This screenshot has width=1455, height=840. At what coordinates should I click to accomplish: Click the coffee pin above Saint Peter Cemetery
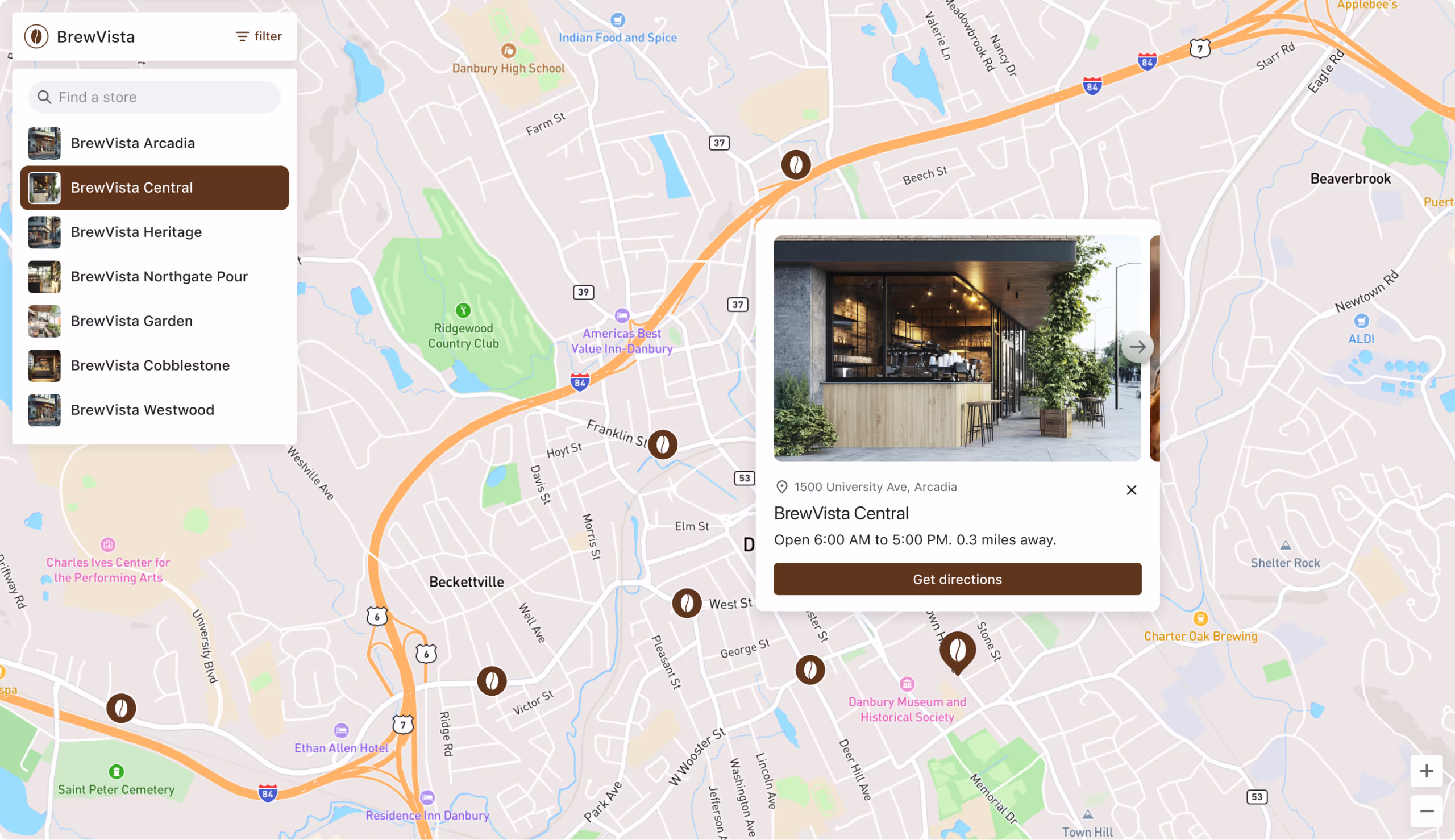coord(120,708)
